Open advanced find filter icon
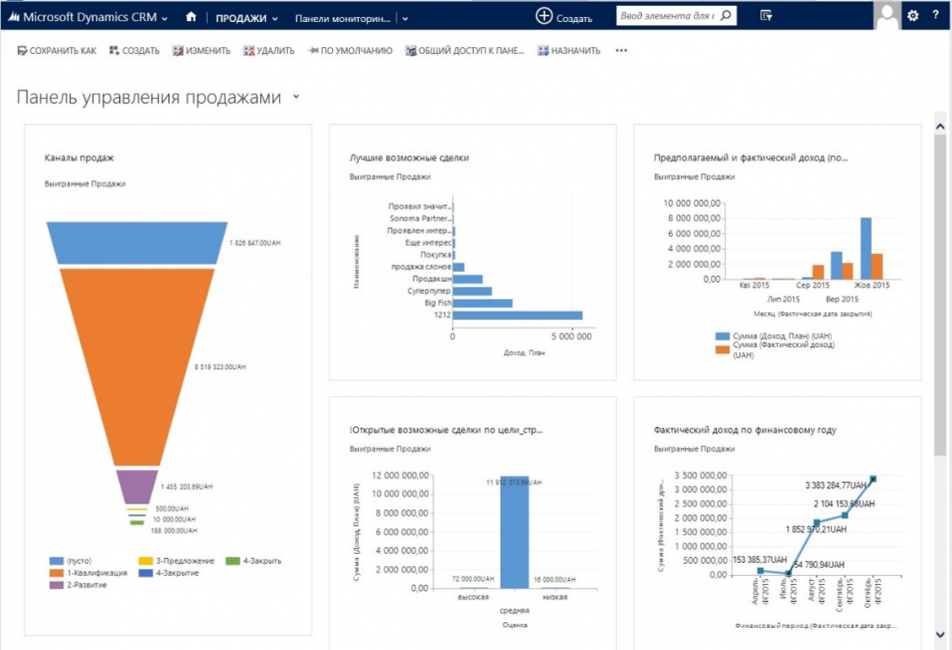This screenshot has width=952, height=650. point(766,16)
